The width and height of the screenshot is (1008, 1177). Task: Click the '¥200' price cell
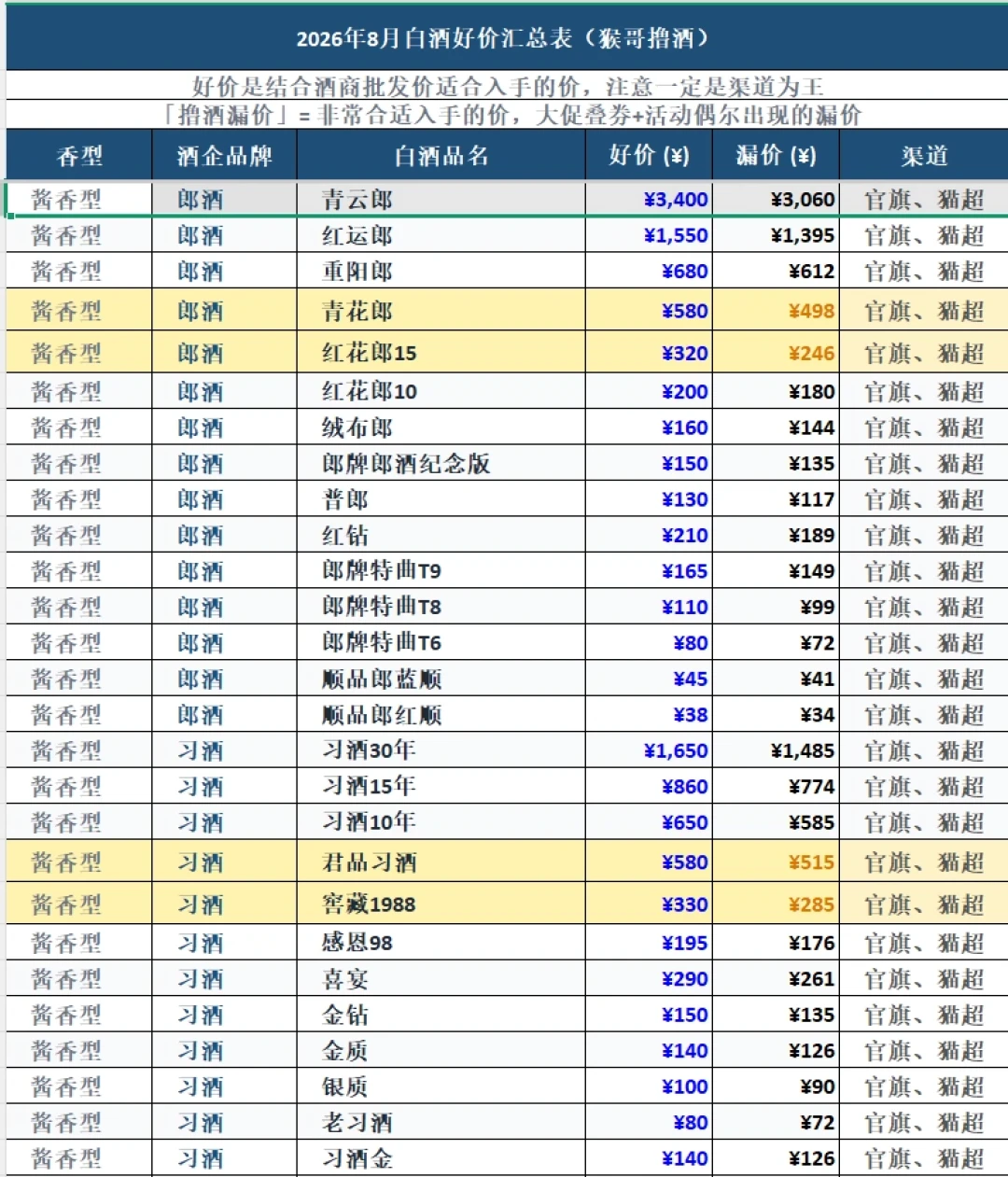pos(649,391)
